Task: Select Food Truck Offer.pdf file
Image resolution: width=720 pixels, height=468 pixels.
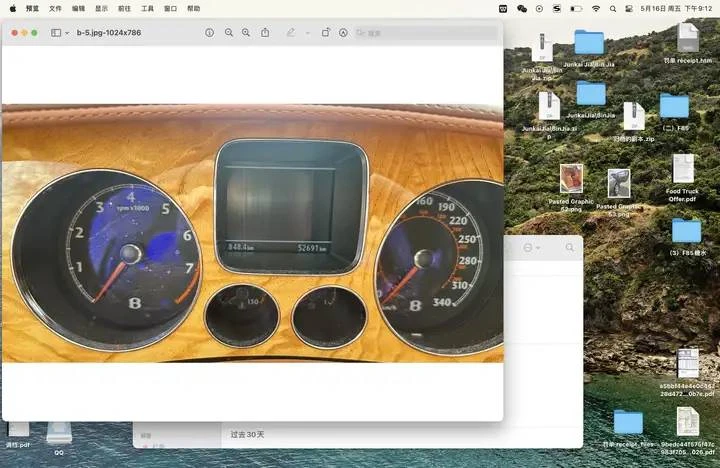Action: [x=683, y=169]
